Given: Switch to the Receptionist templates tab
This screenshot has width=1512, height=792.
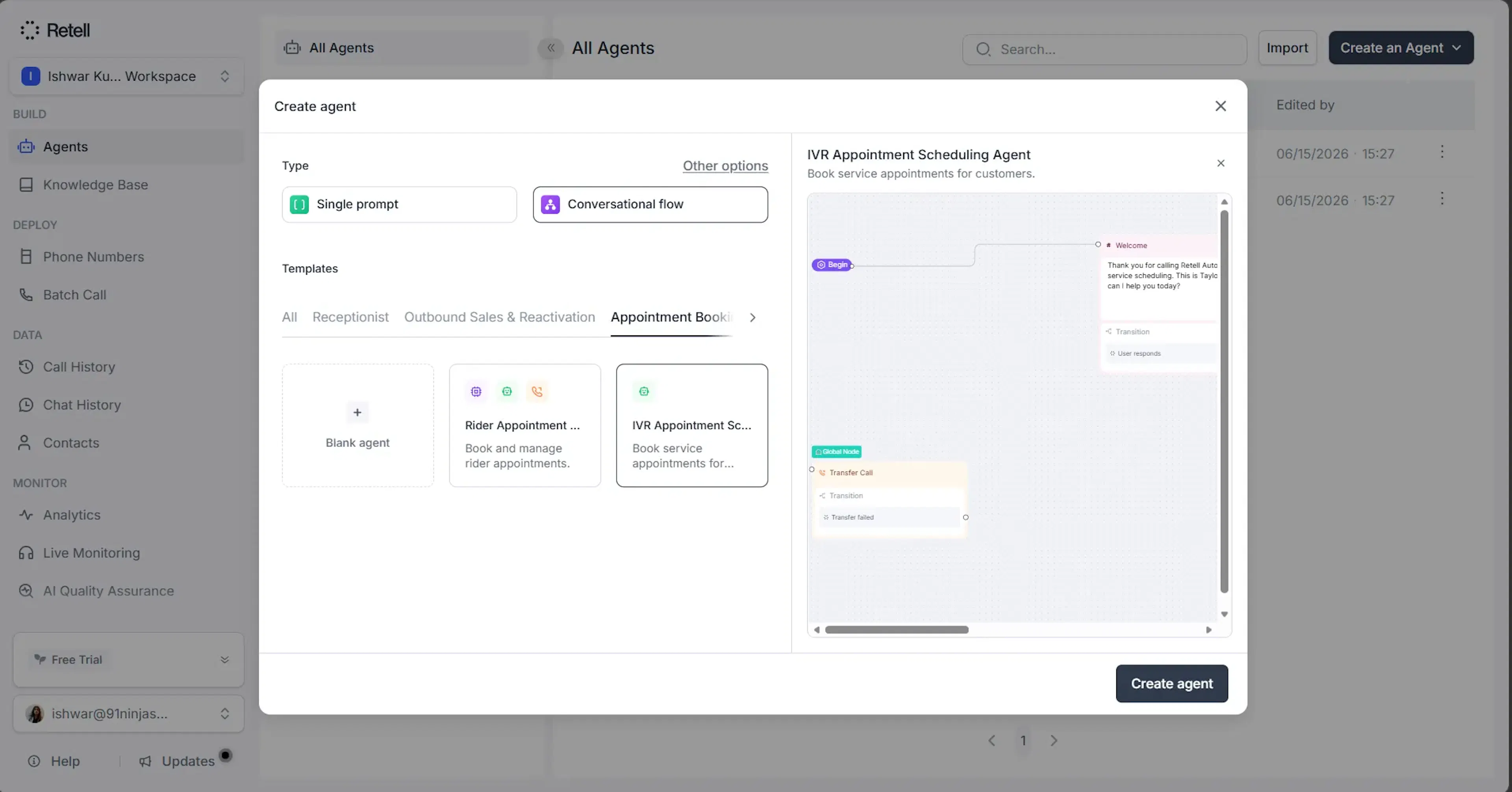Looking at the screenshot, I should tap(350, 317).
